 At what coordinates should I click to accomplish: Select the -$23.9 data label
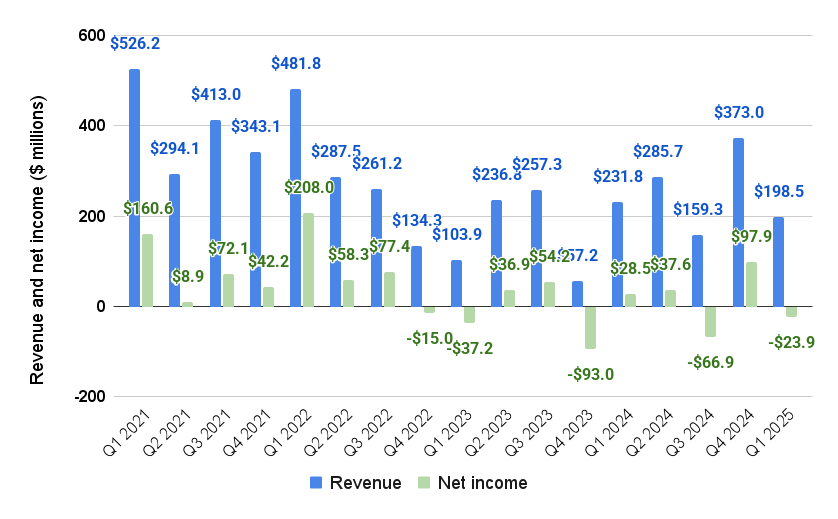(x=791, y=342)
